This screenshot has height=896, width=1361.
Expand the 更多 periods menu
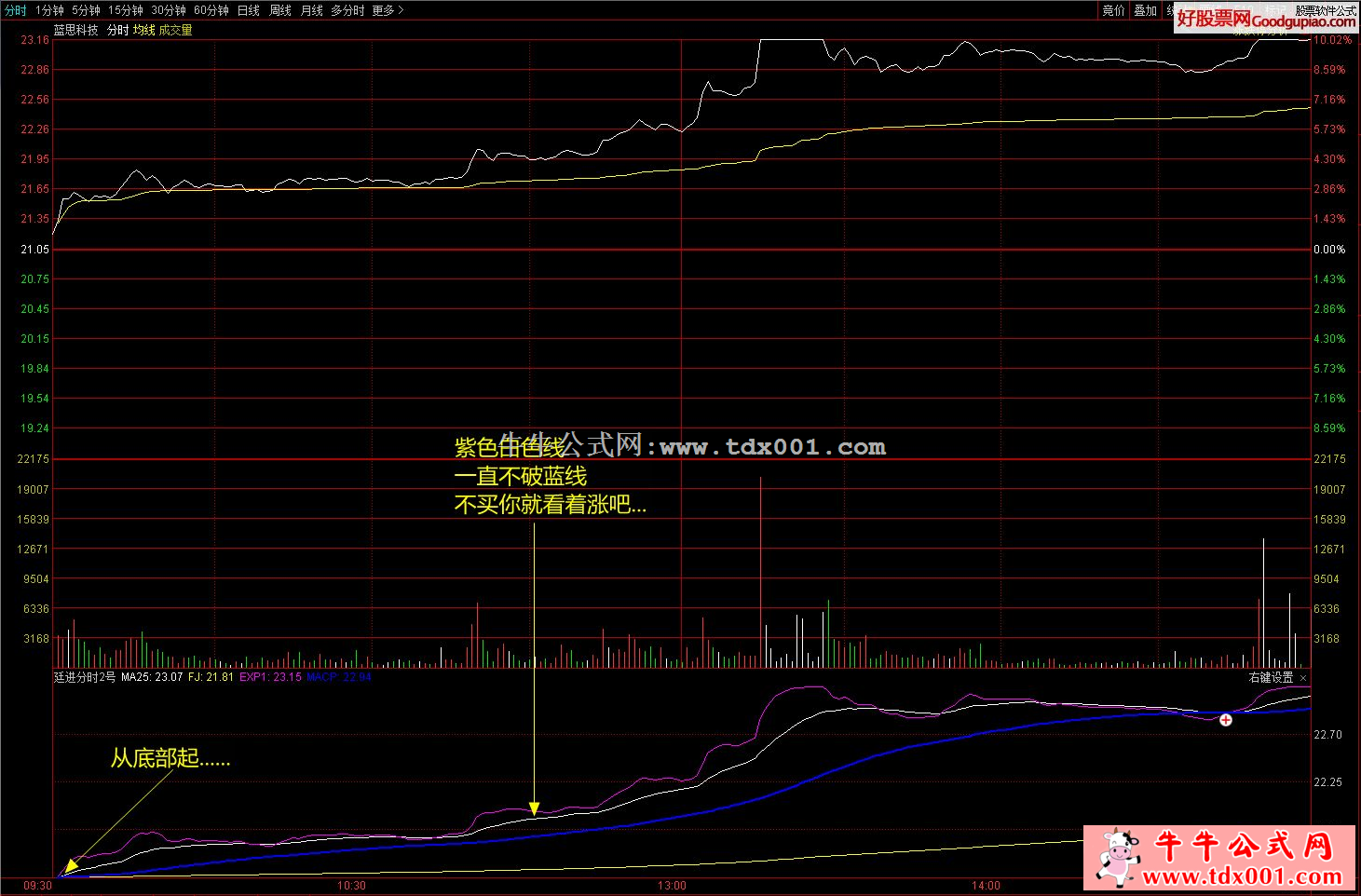388,10
